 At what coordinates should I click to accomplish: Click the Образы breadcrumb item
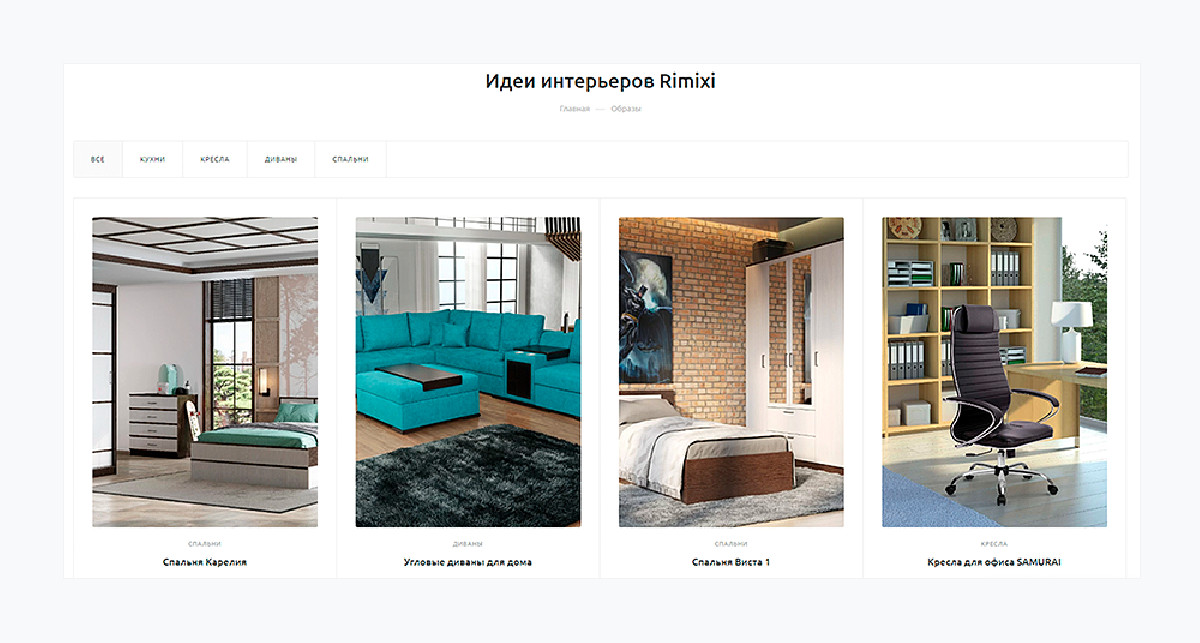[626, 108]
